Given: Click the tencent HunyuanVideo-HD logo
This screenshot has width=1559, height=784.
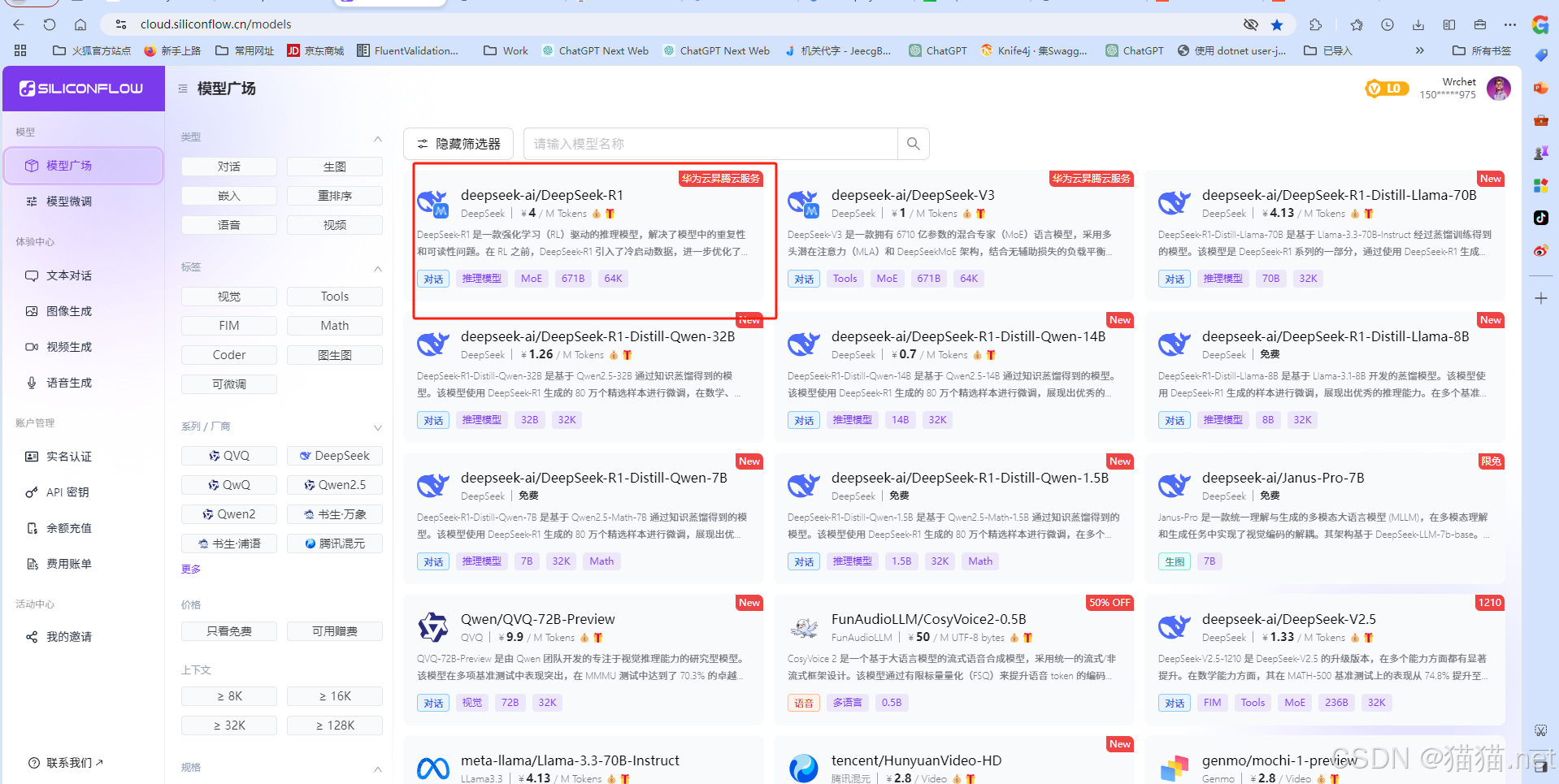Looking at the screenshot, I should (804, 768).
